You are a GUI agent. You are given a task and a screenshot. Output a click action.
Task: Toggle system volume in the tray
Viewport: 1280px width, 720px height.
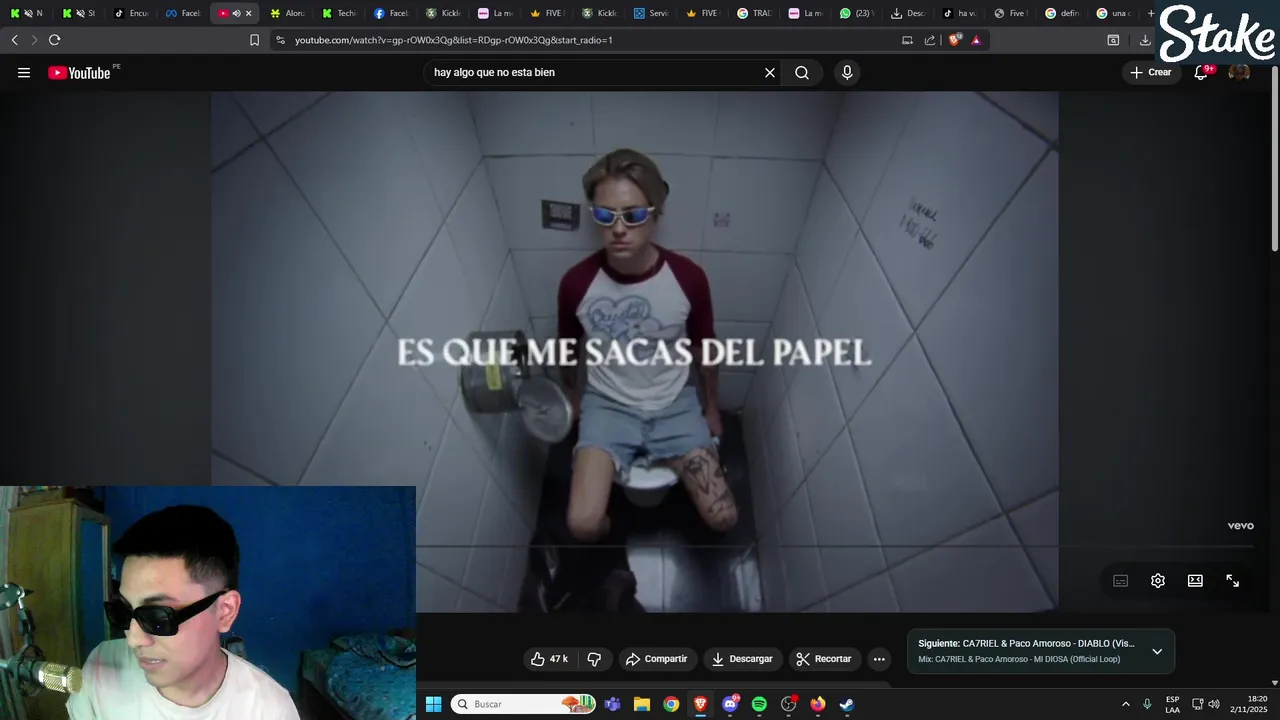(1214, 704)
